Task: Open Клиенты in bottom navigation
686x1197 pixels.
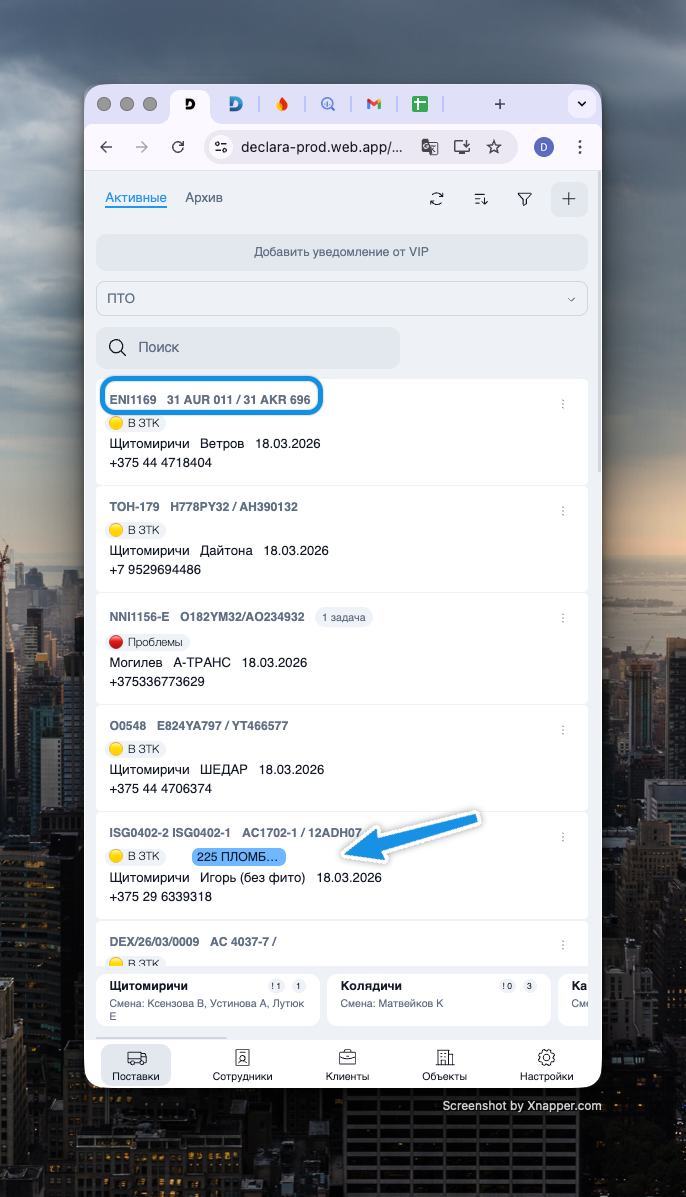Action: click(x=347, y=1065)
